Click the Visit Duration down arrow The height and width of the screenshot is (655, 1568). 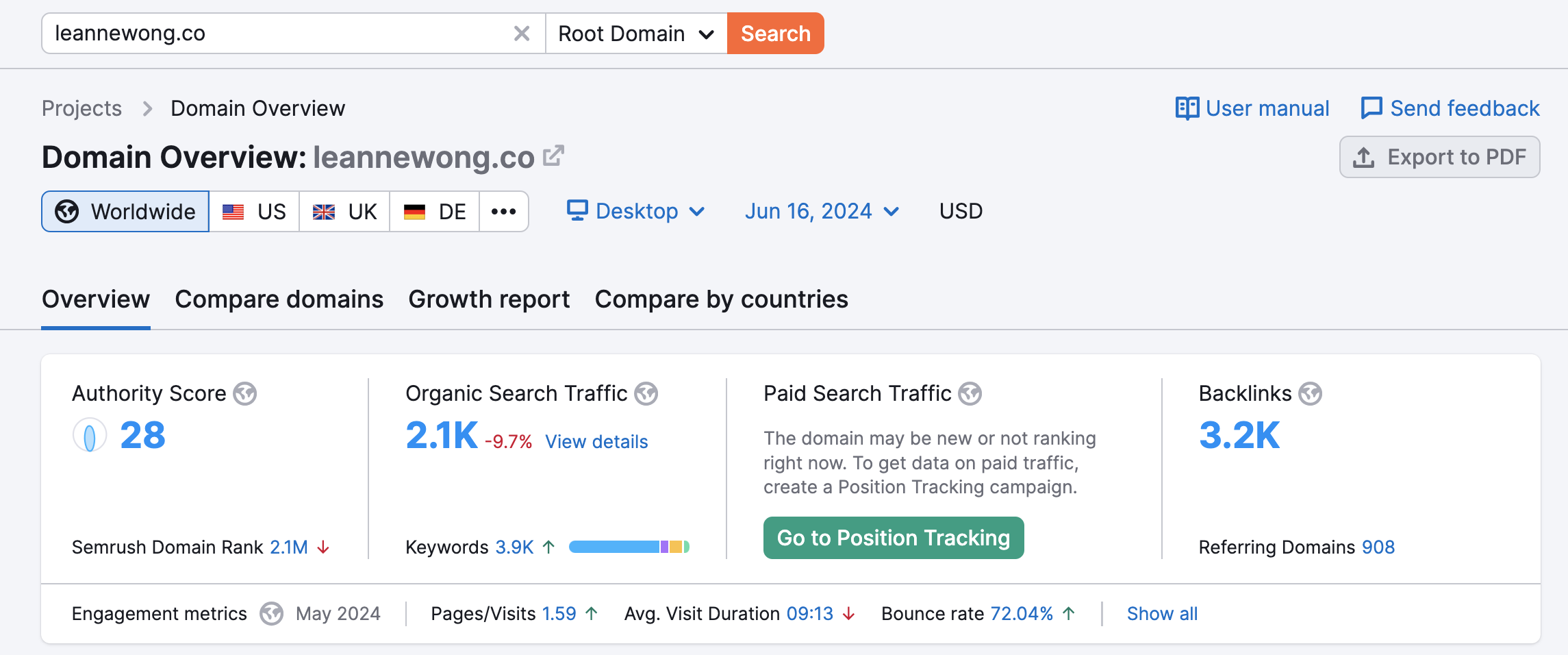(849, 614)
